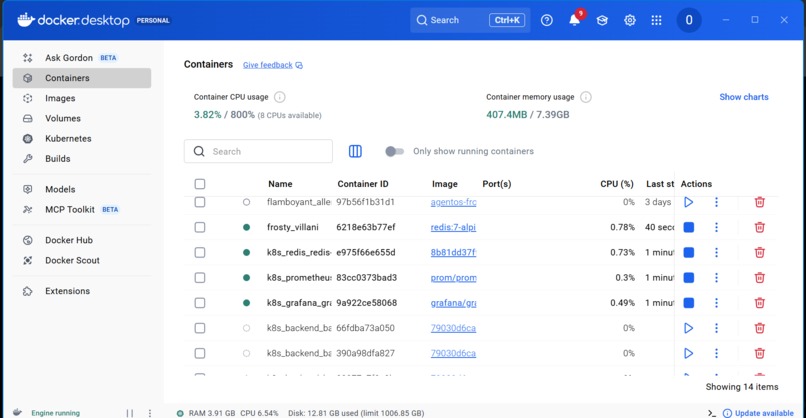This screenshot has width=806, height=418.
Task: Open Settings gear icon
Action: pos(630,20)
